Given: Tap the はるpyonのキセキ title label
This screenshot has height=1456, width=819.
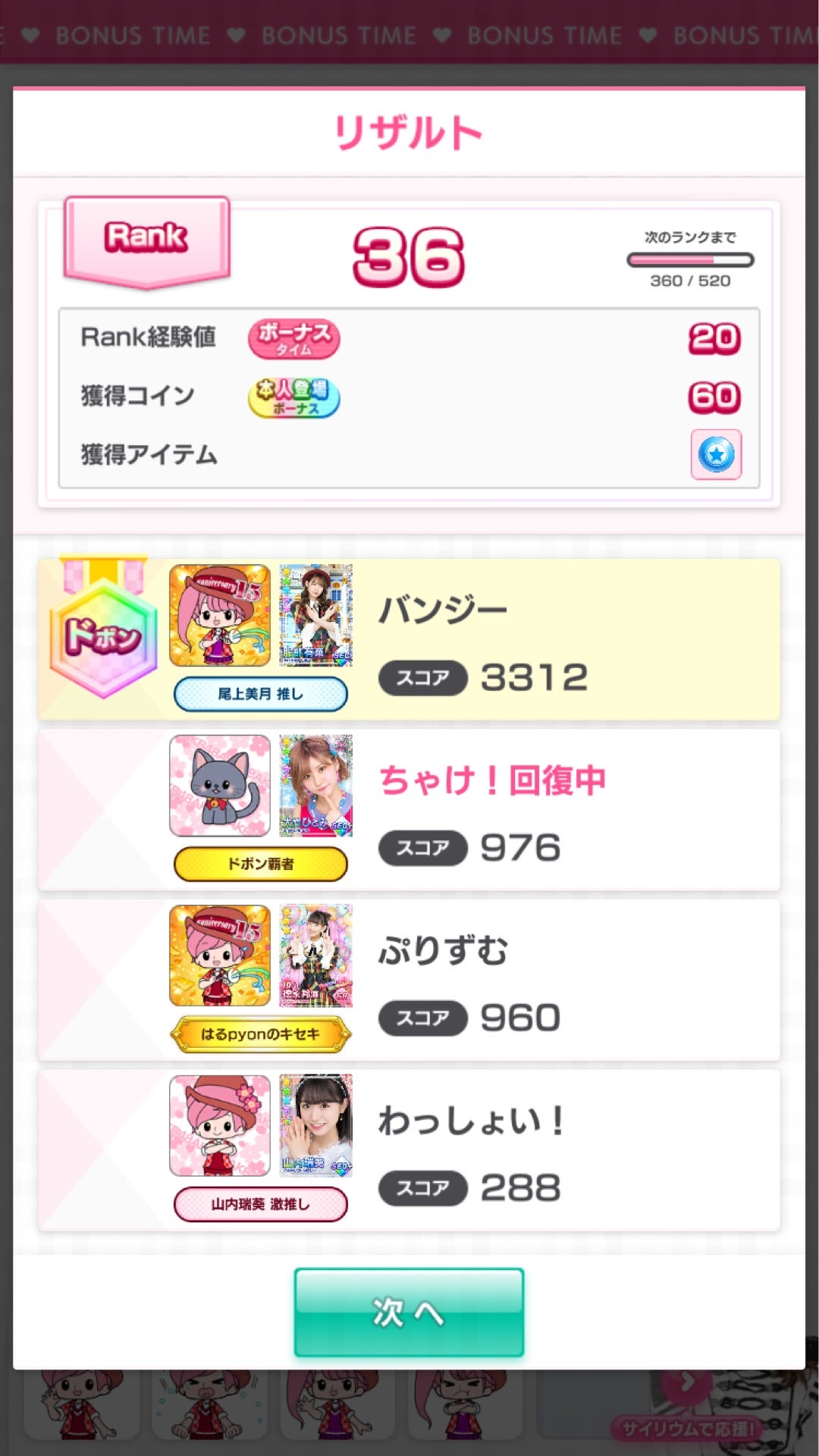Looking at the screenshot, I should tap(261, 1034).
